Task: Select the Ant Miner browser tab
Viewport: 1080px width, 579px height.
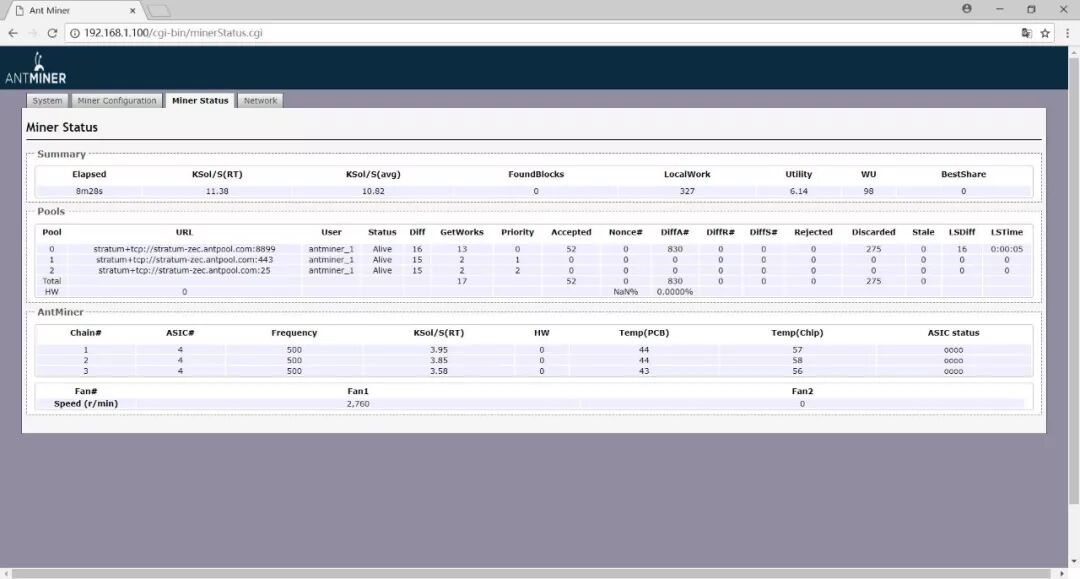Action: click(72, 10)
